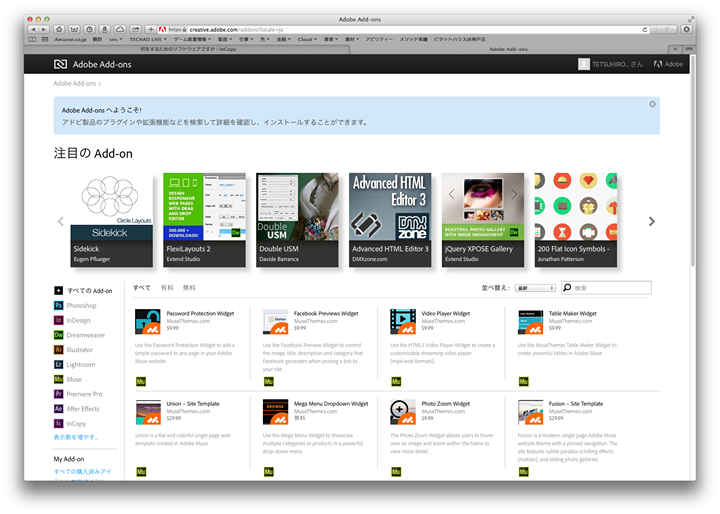Screen dimensions: 720x514
Task: Open the home page with the house icon
Action: [x=59, y=29]
